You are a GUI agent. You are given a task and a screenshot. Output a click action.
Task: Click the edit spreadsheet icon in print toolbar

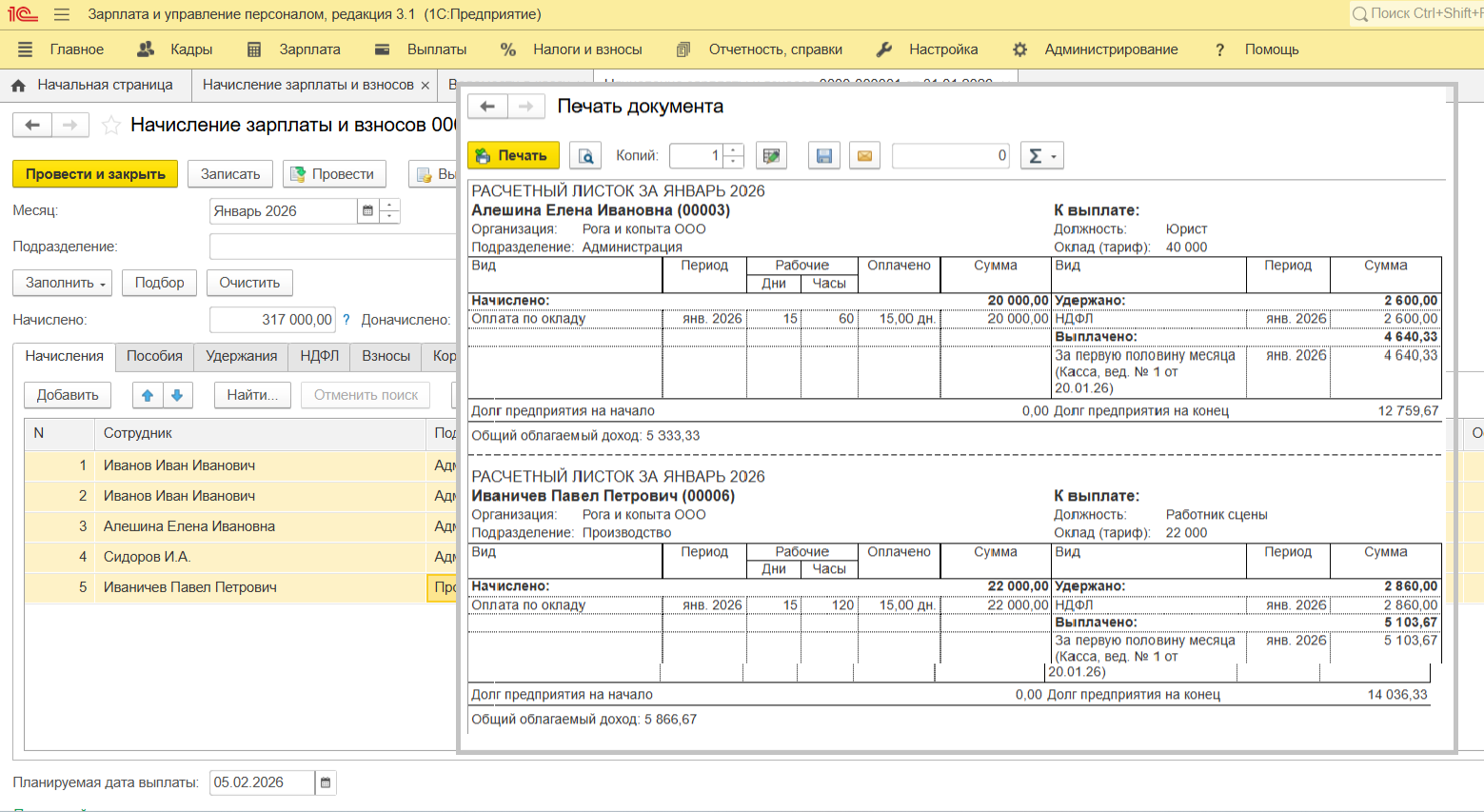coord(771,156)
